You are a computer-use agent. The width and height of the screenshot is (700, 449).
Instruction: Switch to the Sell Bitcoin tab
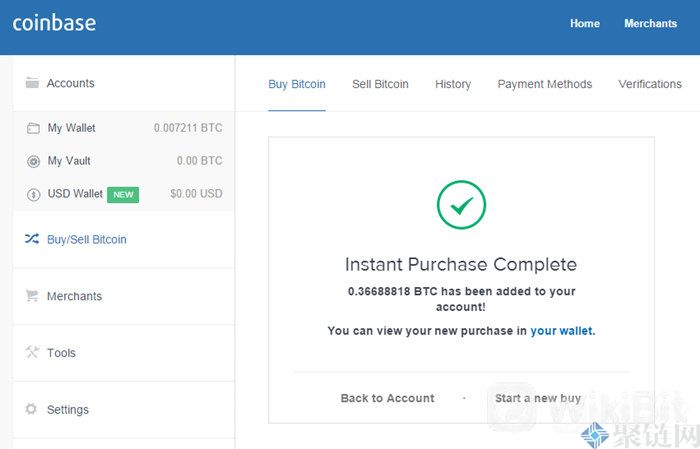tap(380, 84)
